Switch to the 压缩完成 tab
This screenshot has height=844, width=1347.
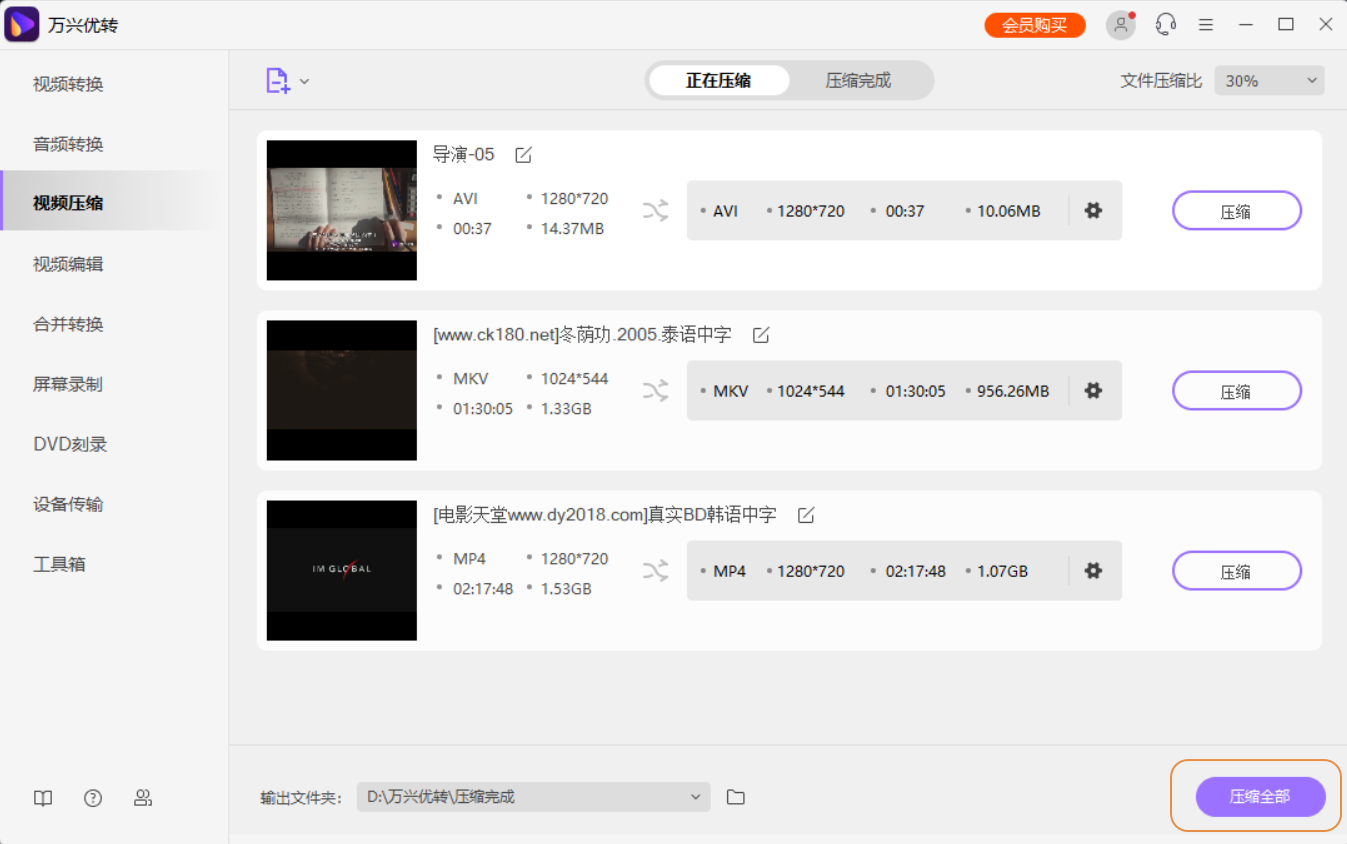pyautogui.click(x=857, y=81)
